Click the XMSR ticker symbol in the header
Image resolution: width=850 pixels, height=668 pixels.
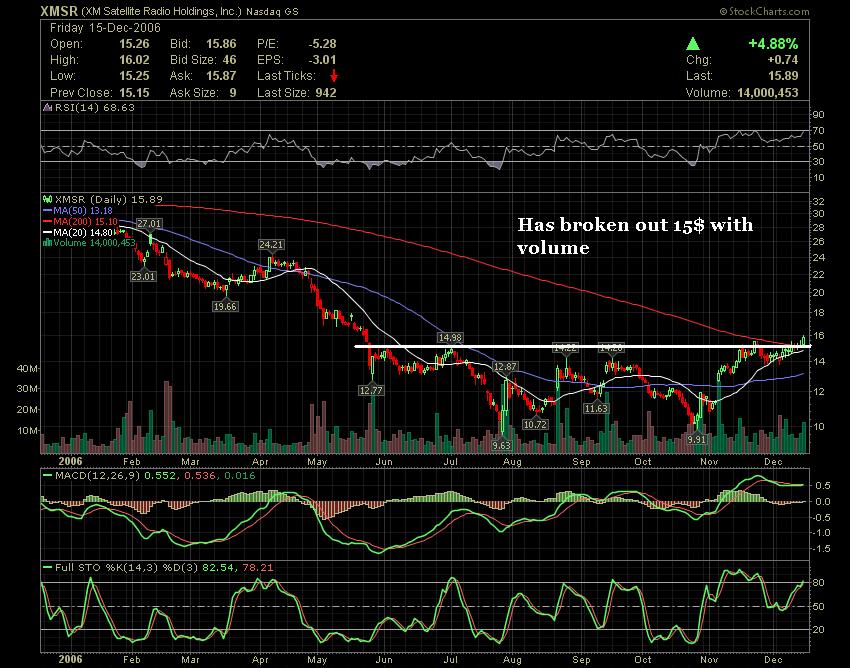click(59, 11)
